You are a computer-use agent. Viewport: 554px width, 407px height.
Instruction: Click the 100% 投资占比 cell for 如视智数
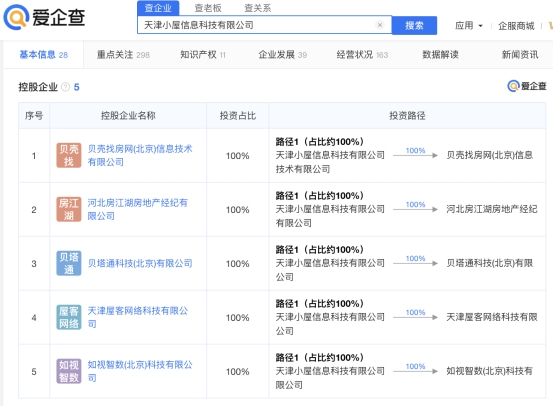(237, 372)
